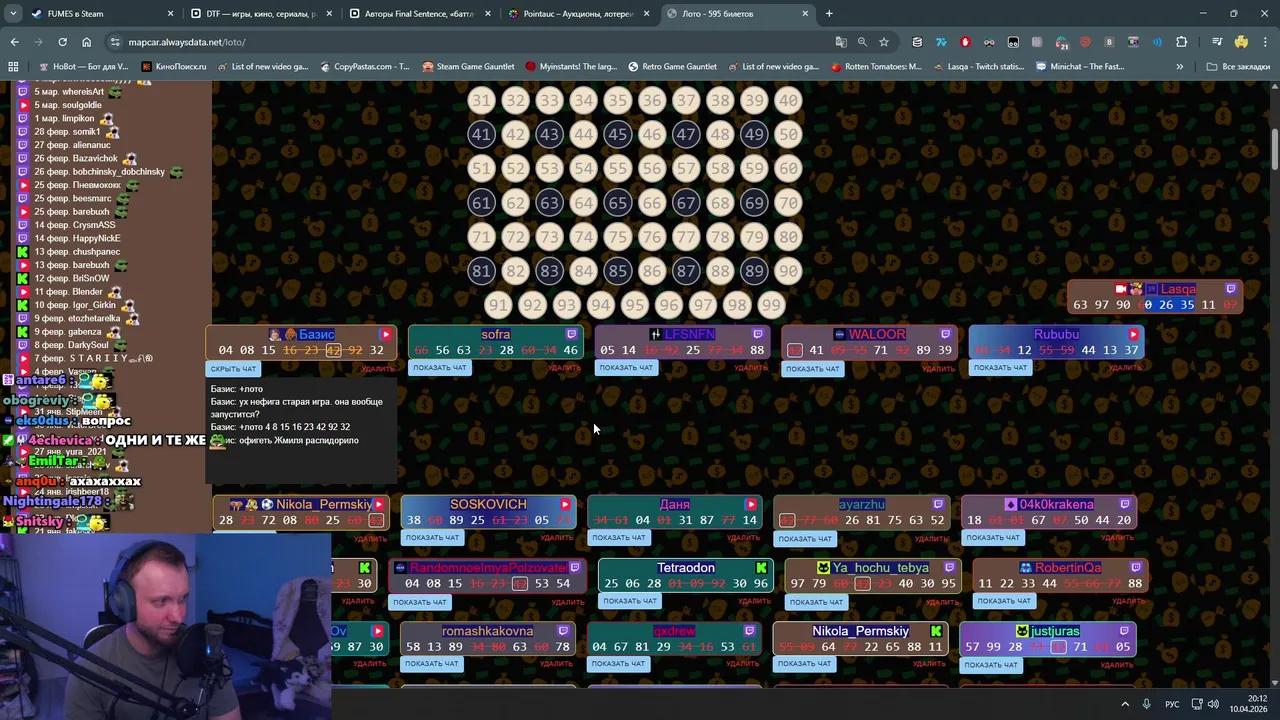Expand ayarzhu chat with ПОКАЗАТЬ ЧАТ
Screen dimensions: 1280x720
805,539
